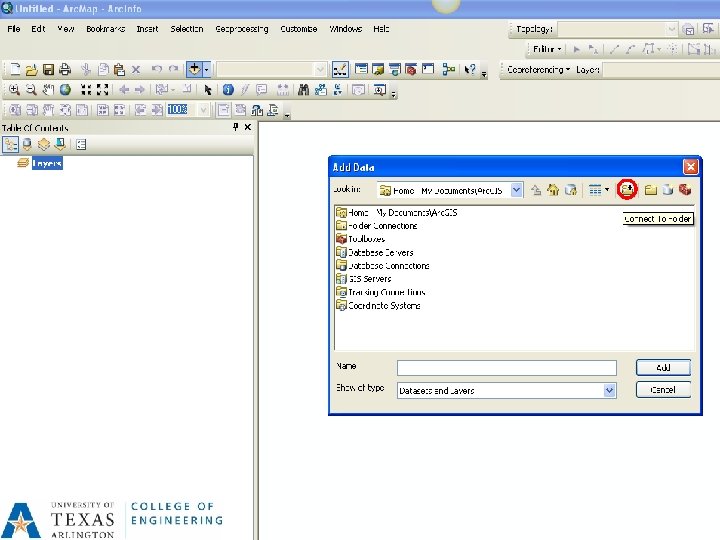Screen dimensions: 720x540
Task: Toggle List By Source in Table of Contents
Action: coord(27,145)
